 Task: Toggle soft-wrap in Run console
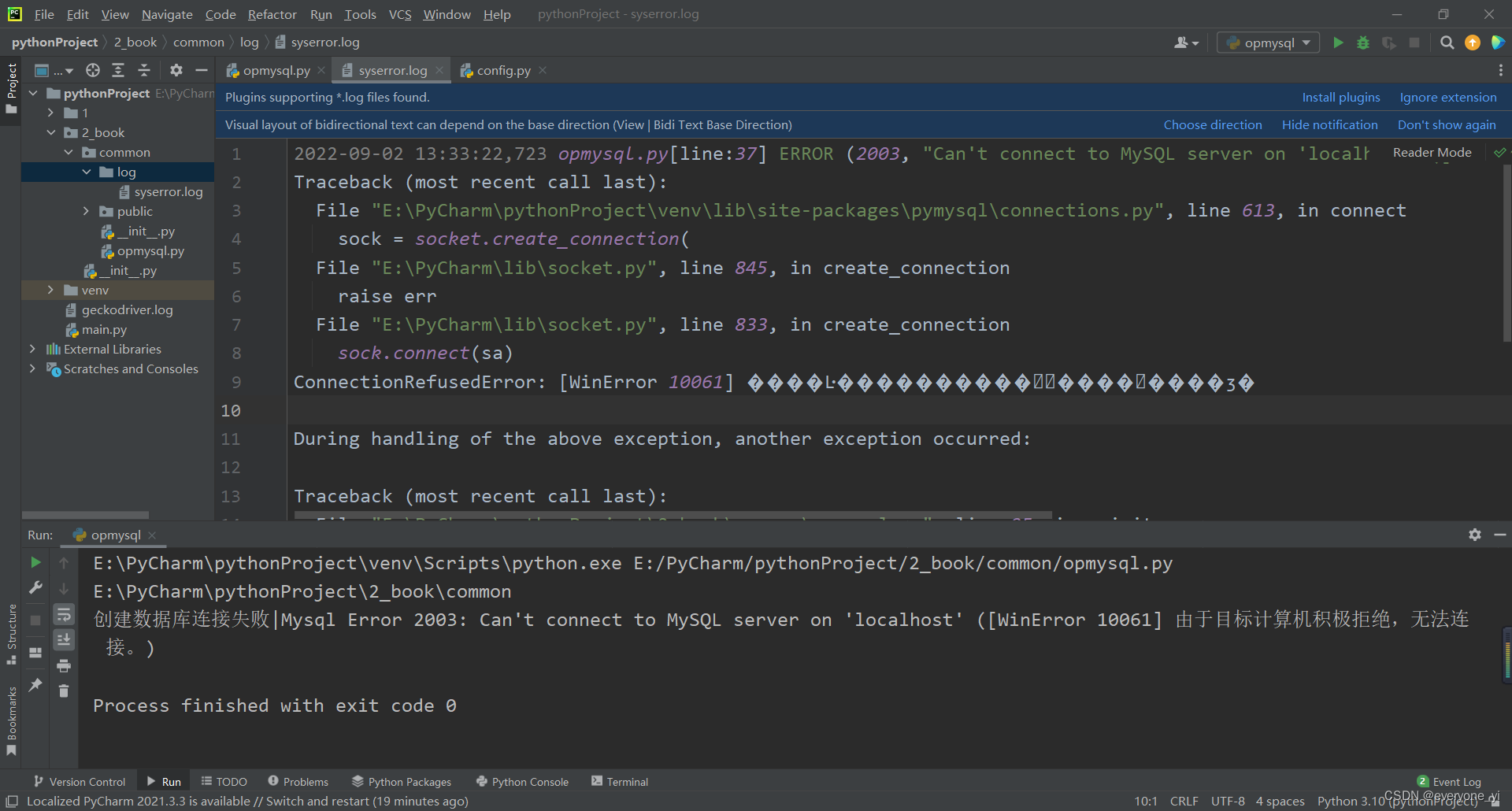click(x=64, y=614)
